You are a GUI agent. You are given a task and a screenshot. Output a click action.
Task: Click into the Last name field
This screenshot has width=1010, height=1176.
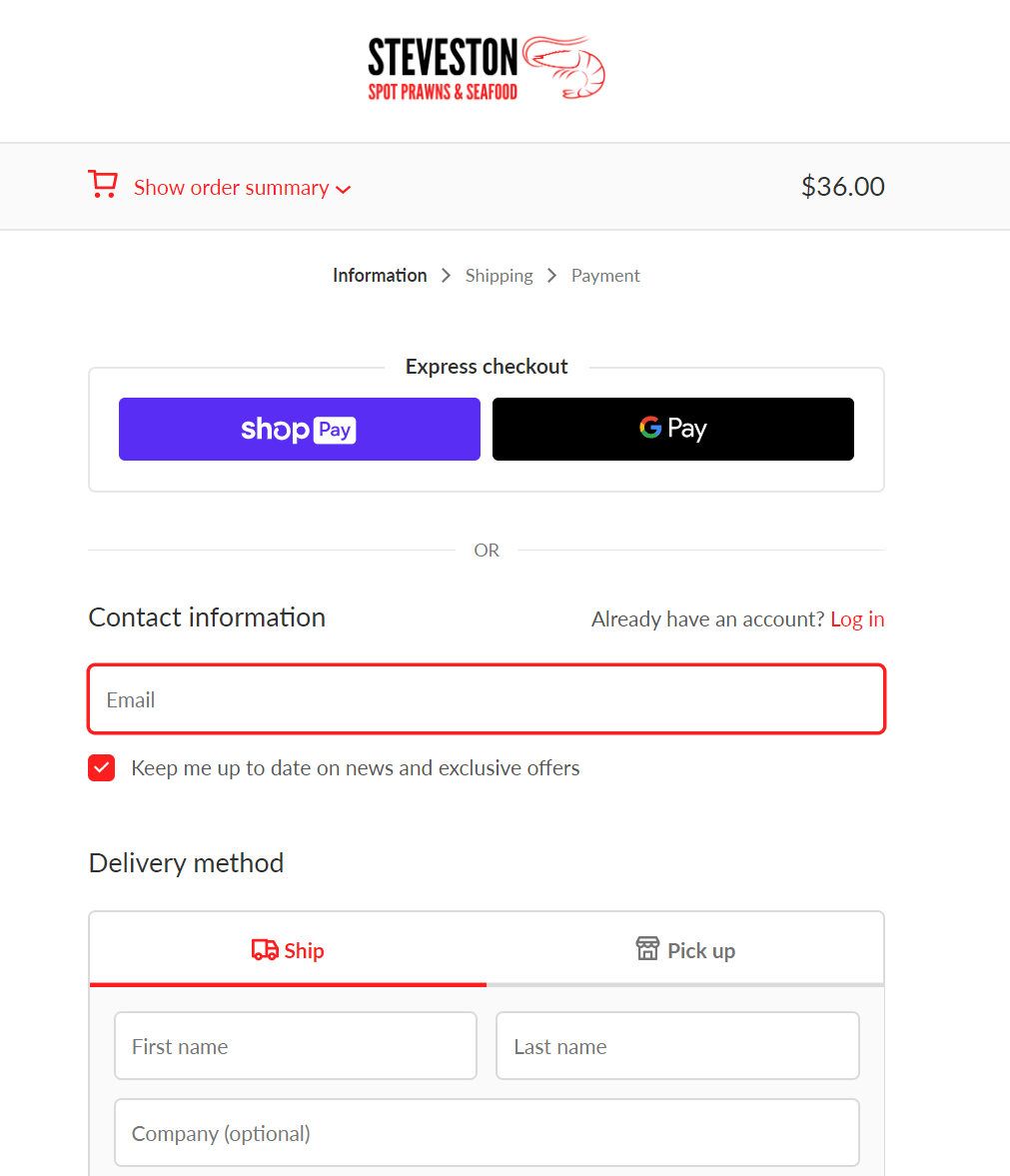(x=677, y=1046)
